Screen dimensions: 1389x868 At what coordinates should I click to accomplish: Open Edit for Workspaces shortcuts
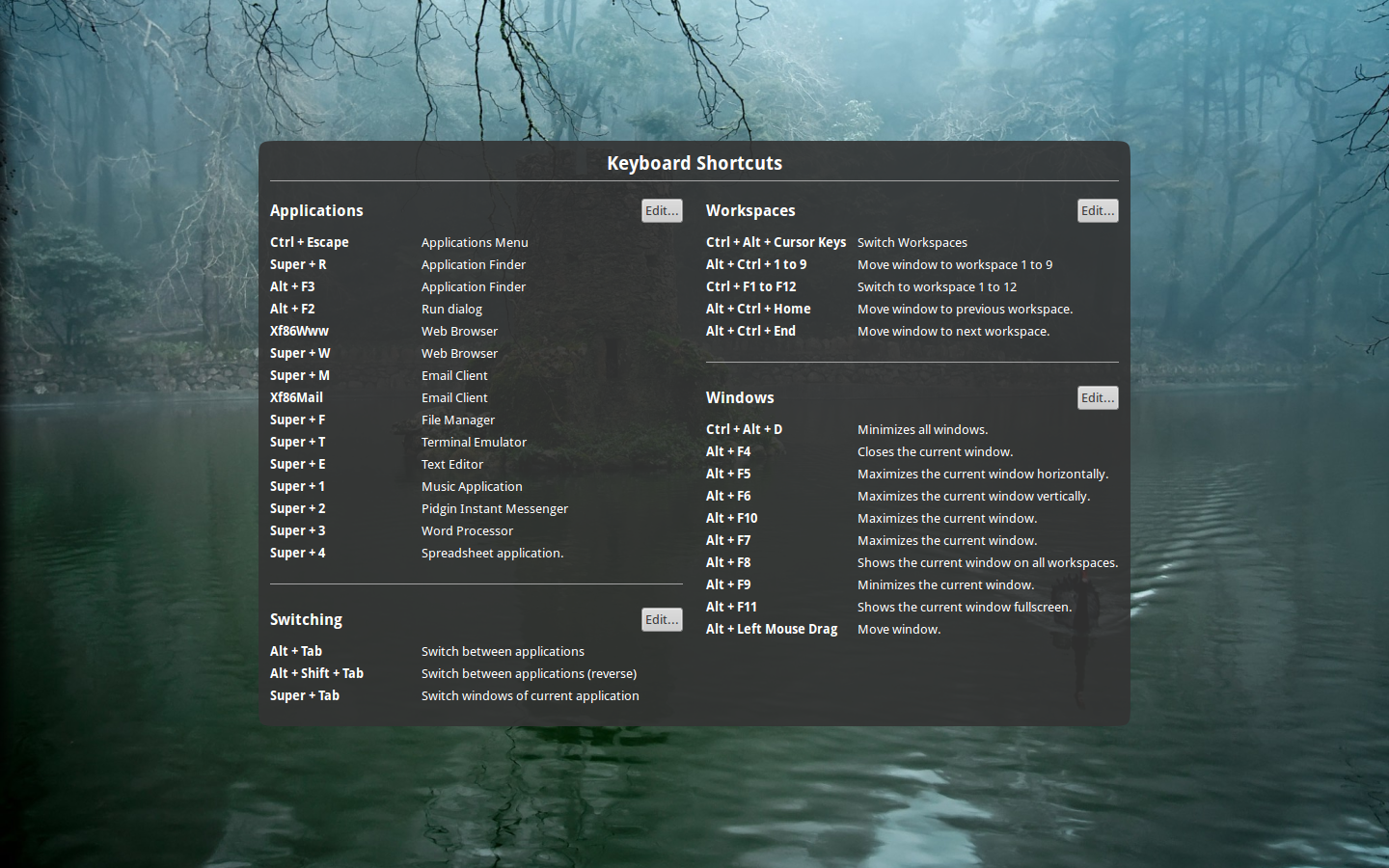point(1097,210)
